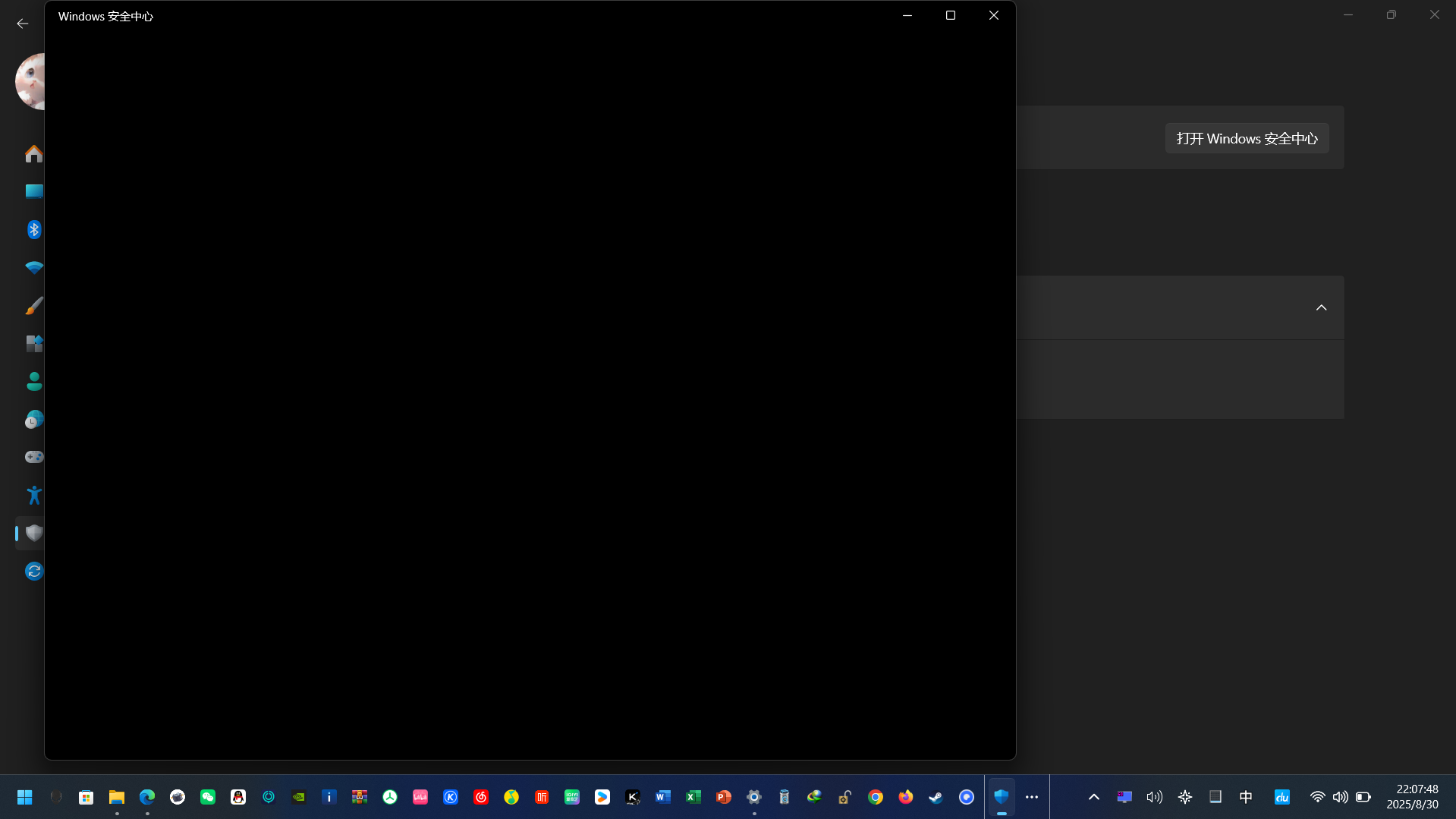
Task: Launch Word from the taskbar
Action: pos(663,797)
